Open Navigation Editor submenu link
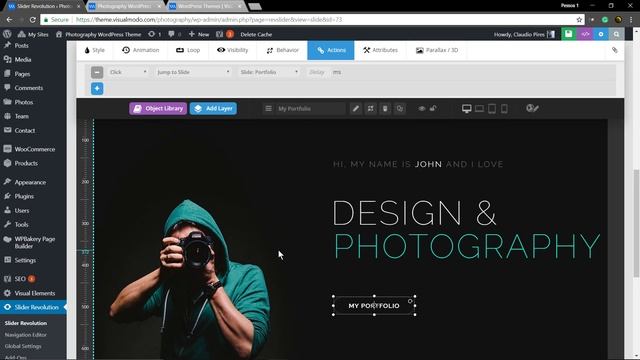The image size is (640, 360). pyautogui.click(x=26, y=335)
